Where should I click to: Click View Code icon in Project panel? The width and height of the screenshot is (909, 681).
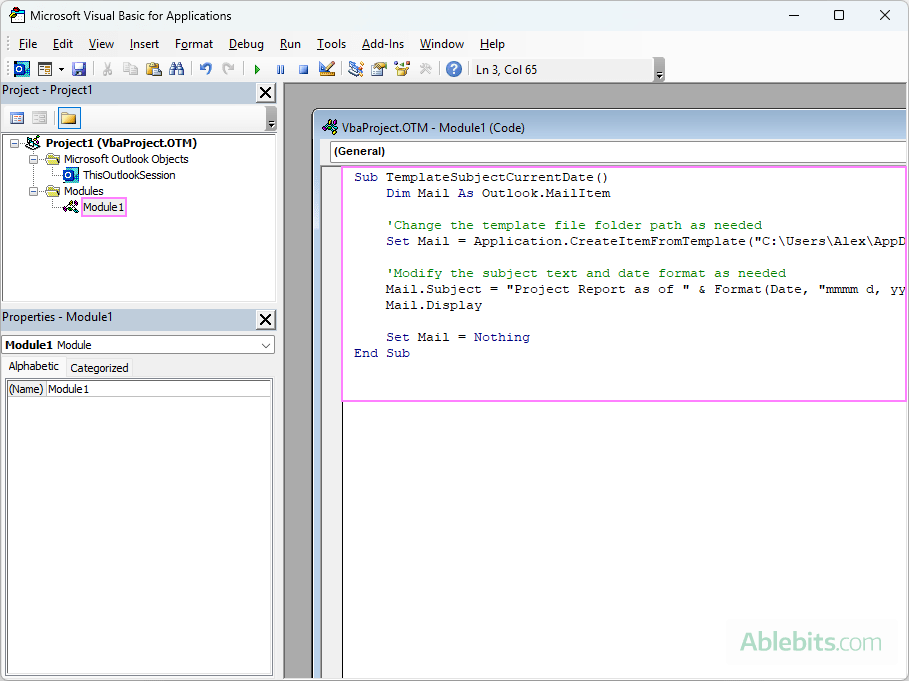tap(17, 118)
